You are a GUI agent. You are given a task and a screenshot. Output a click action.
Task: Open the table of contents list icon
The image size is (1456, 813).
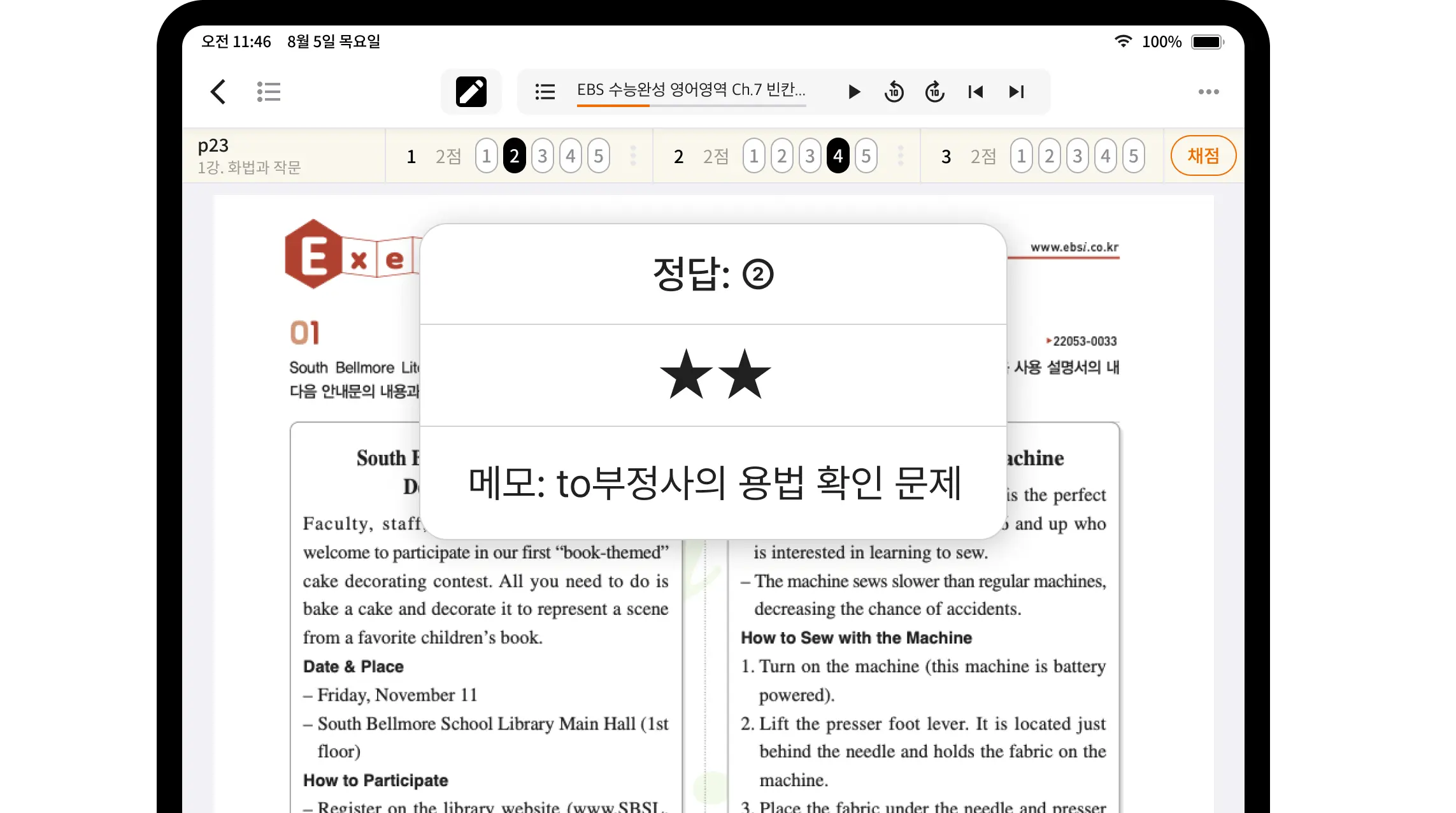268,92
